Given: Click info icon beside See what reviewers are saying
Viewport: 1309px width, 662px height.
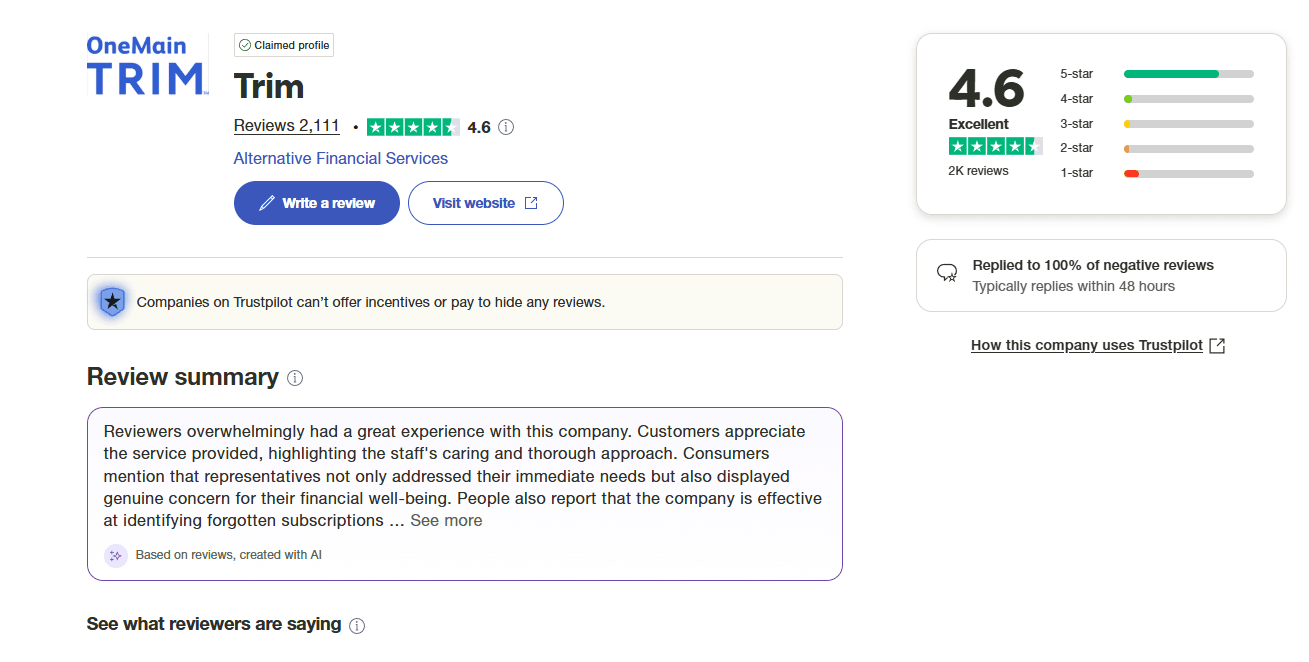Looking at the screenshot, I should 357,626.
